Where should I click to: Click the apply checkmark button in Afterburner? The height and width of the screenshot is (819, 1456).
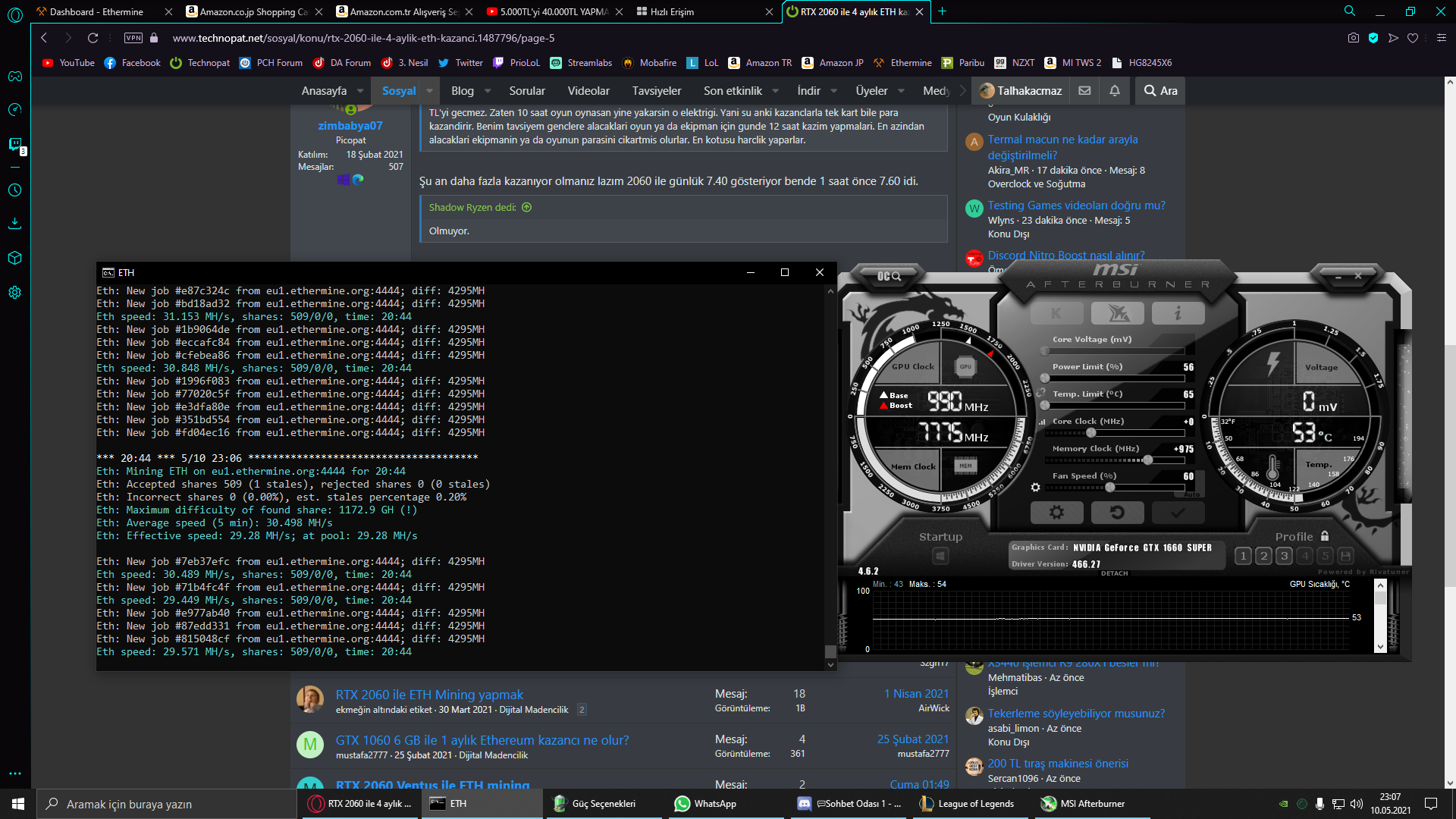(x=1178, y=513)
